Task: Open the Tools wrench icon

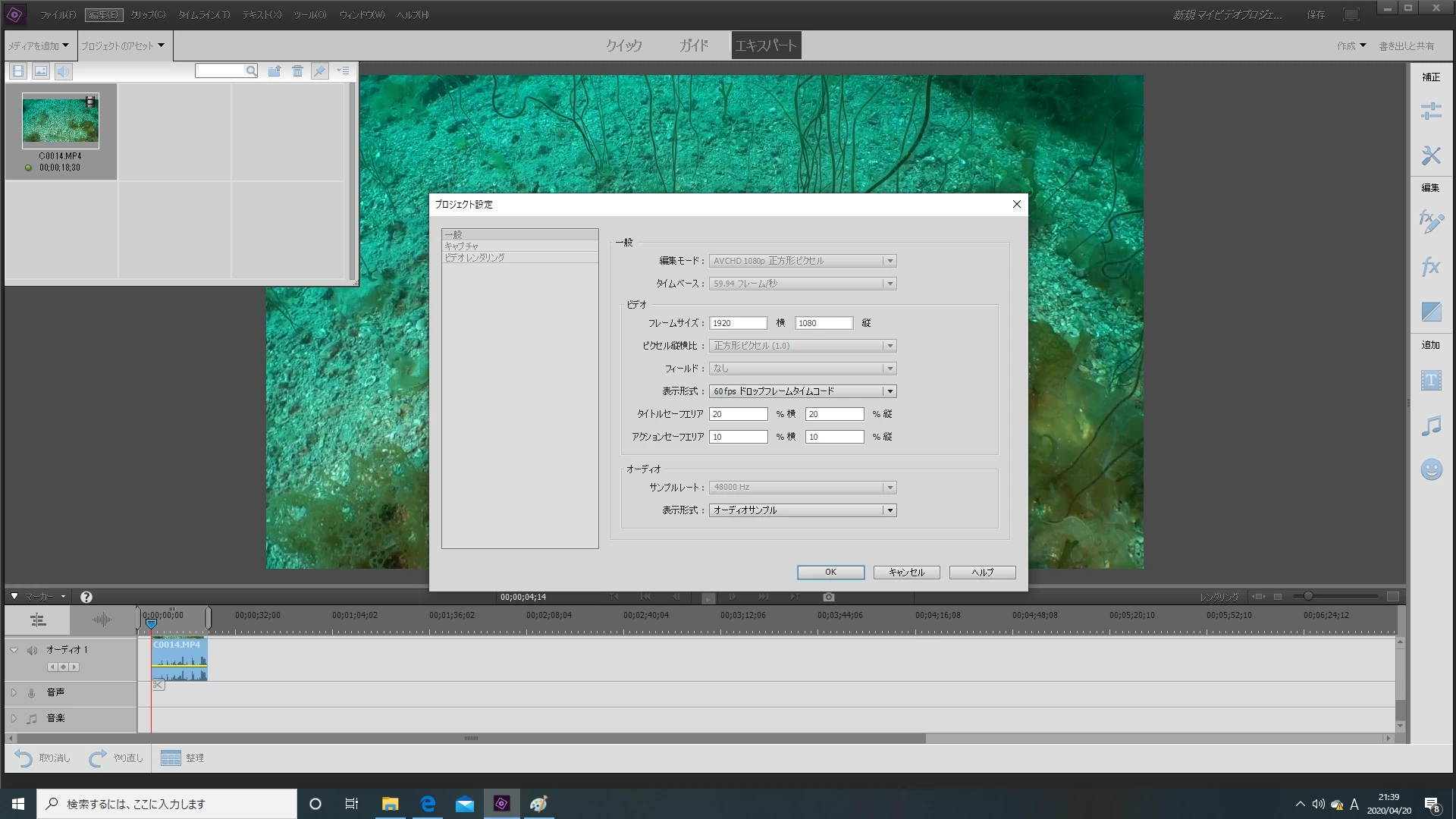Action: coord(1431,156)
